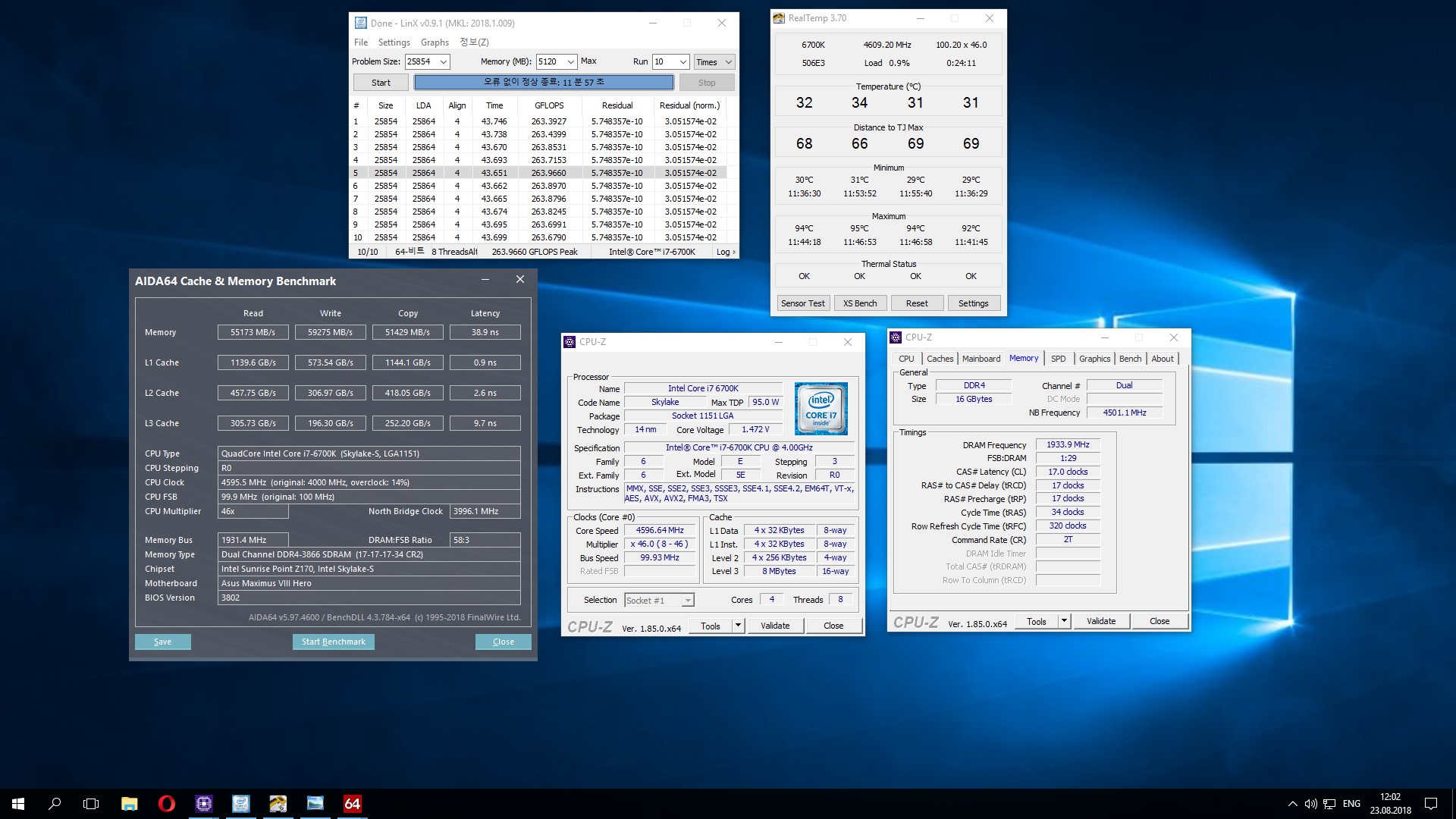Screen dimensions: 1456x819
Task: Open File Explorer from taskbar
Action: [x=129, y=804]
